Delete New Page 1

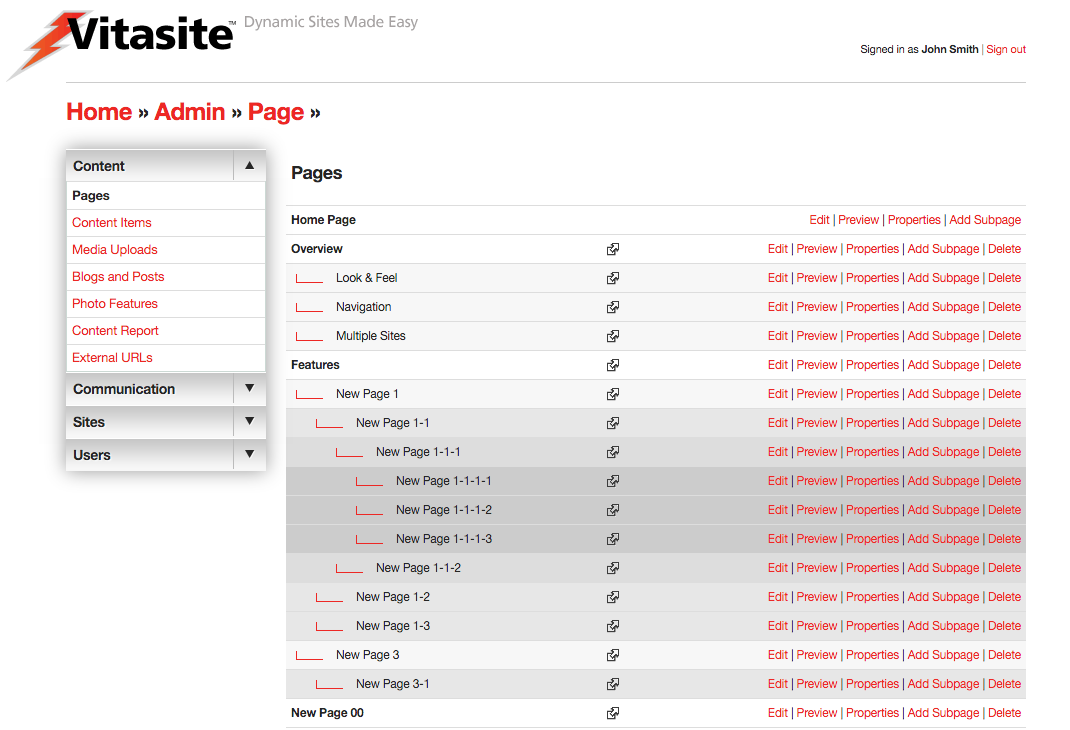tap(1004, 394)
